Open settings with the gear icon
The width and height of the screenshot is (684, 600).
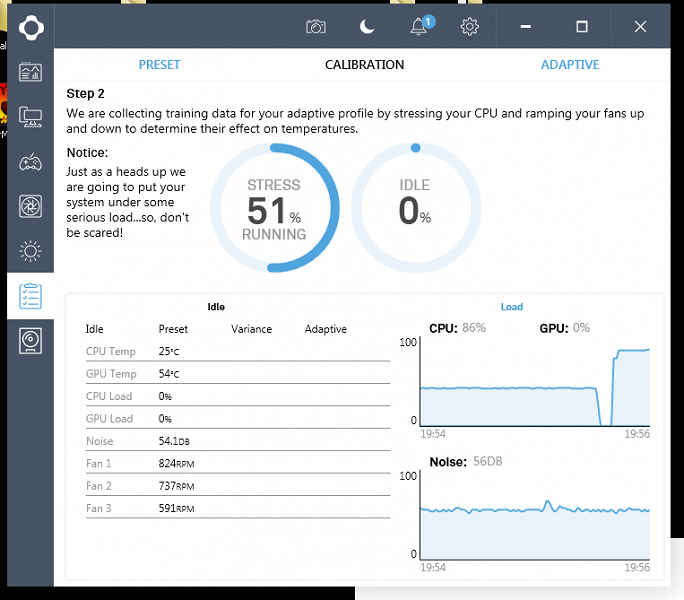point(470,27)
